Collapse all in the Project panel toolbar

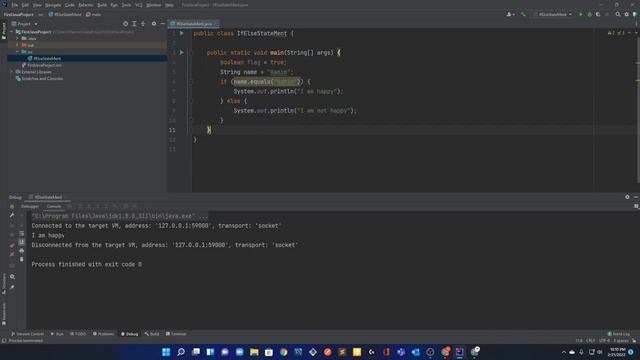point(143,24)
